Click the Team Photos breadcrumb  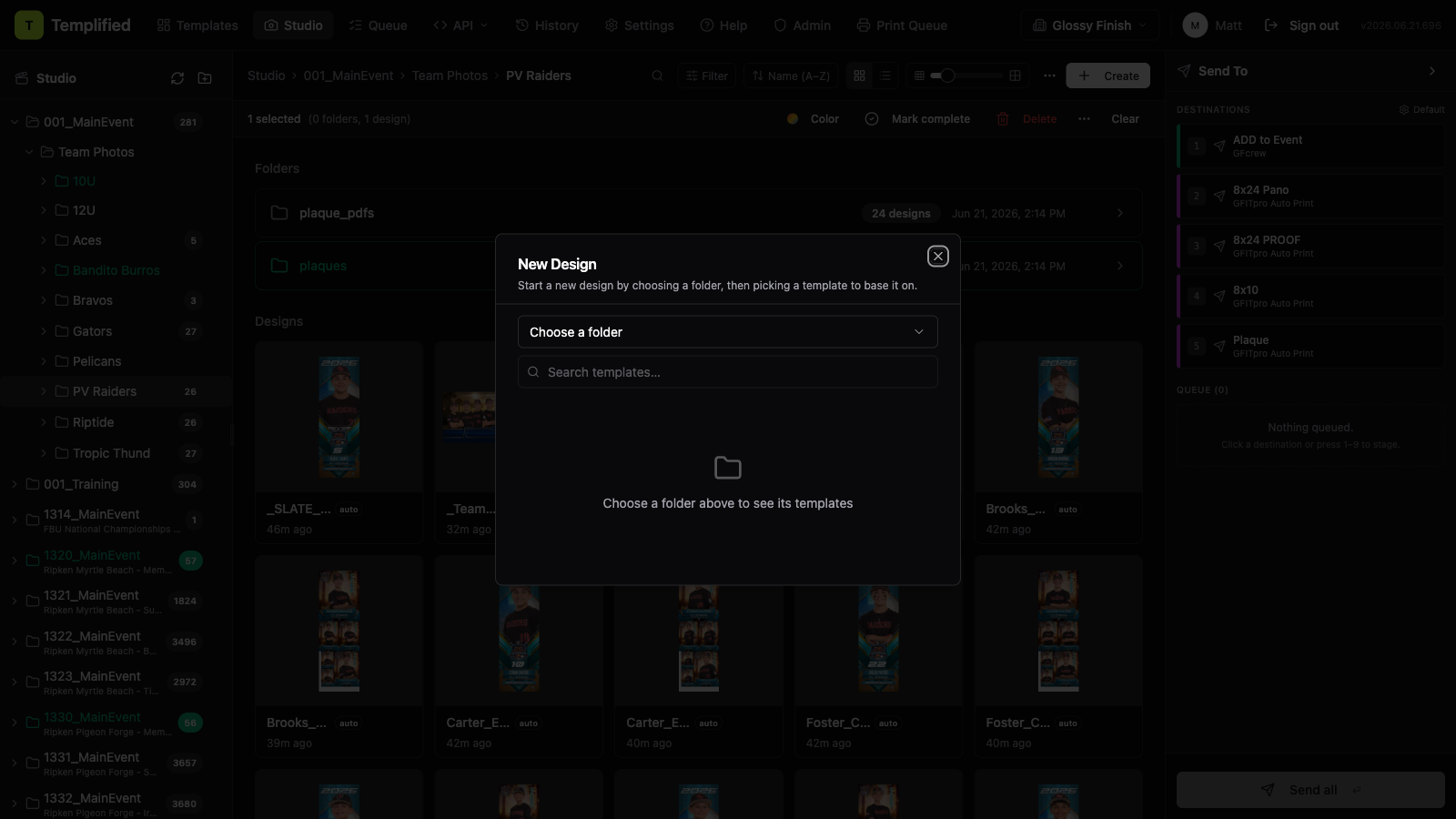click(450, 76)
